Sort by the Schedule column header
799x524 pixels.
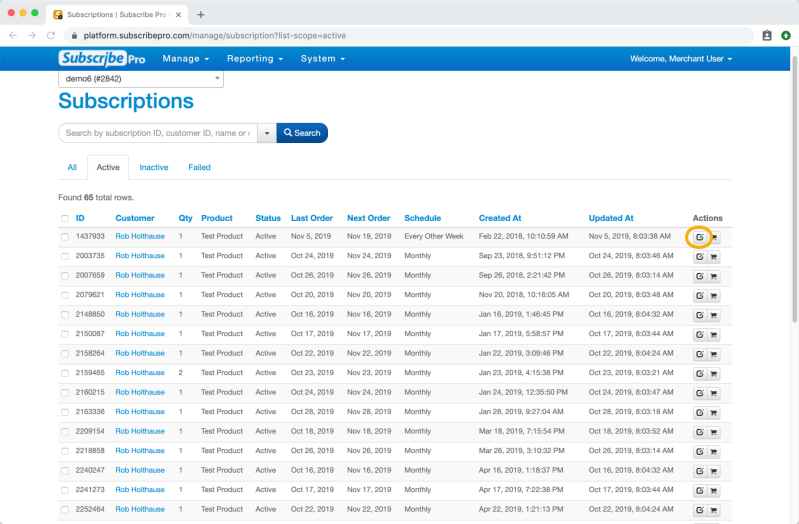tap(422, 218)
